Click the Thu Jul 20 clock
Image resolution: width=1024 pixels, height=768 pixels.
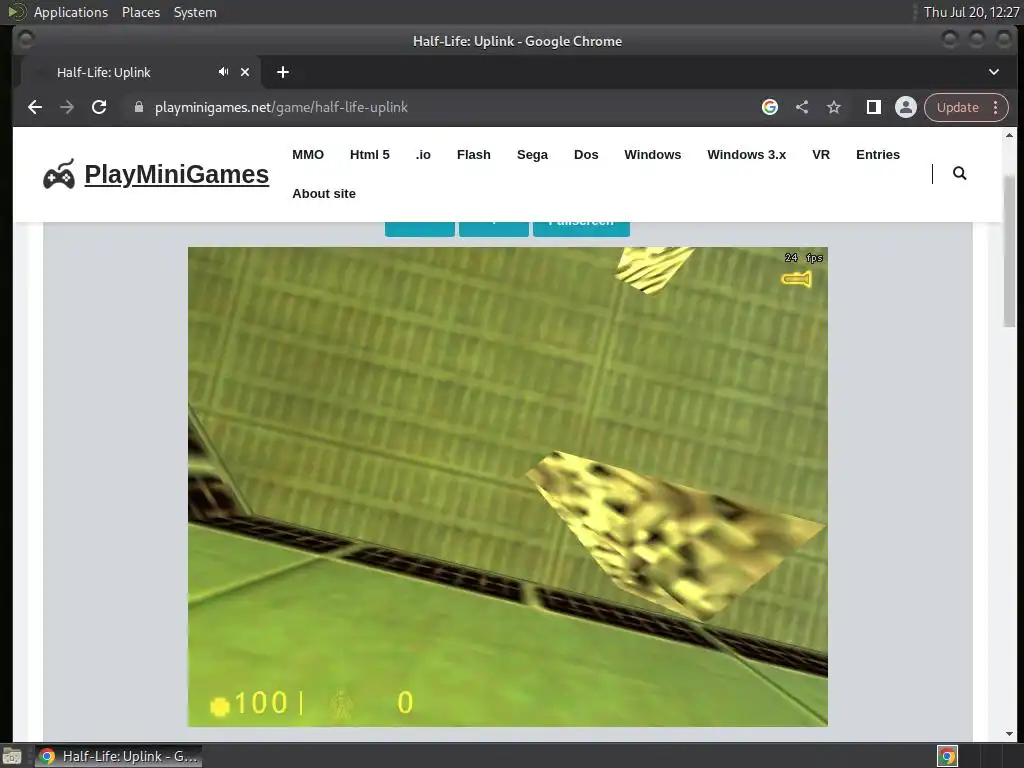pyautogui.click(x=971, y=12)
